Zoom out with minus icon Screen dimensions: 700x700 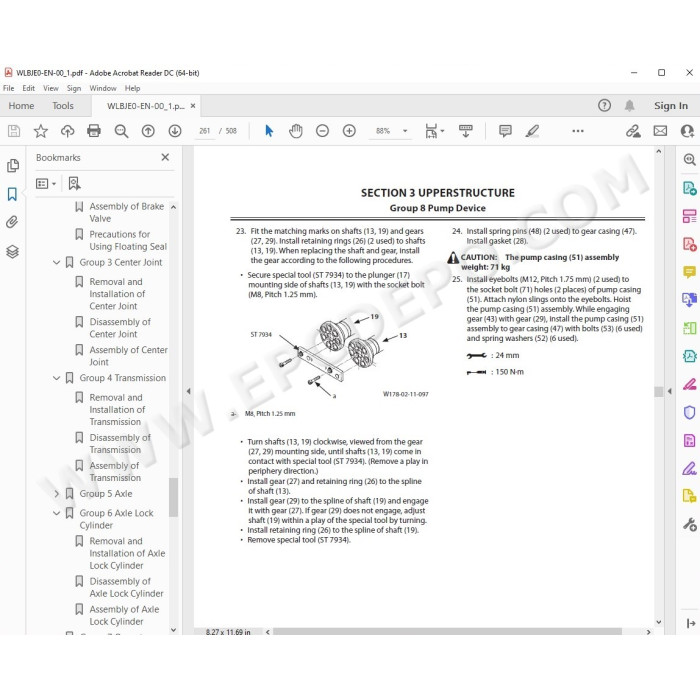point(322,131)
